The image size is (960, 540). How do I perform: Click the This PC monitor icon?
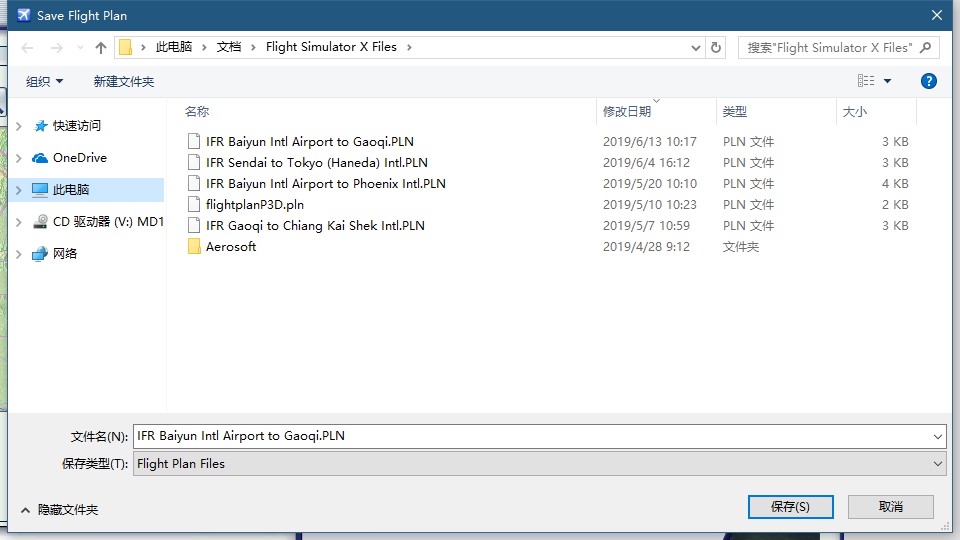click(40, 190)
